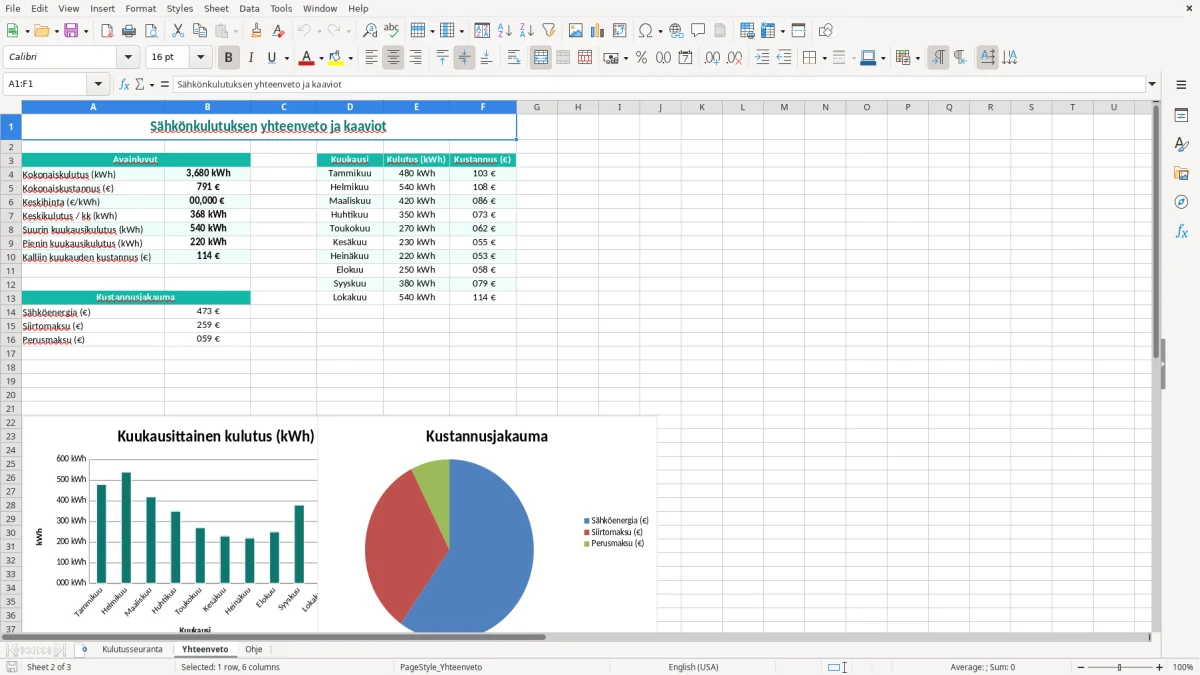This screenshot has height=675, width=1200.
Task: Open Function Wizard fx icon
Action: (124, 85)
